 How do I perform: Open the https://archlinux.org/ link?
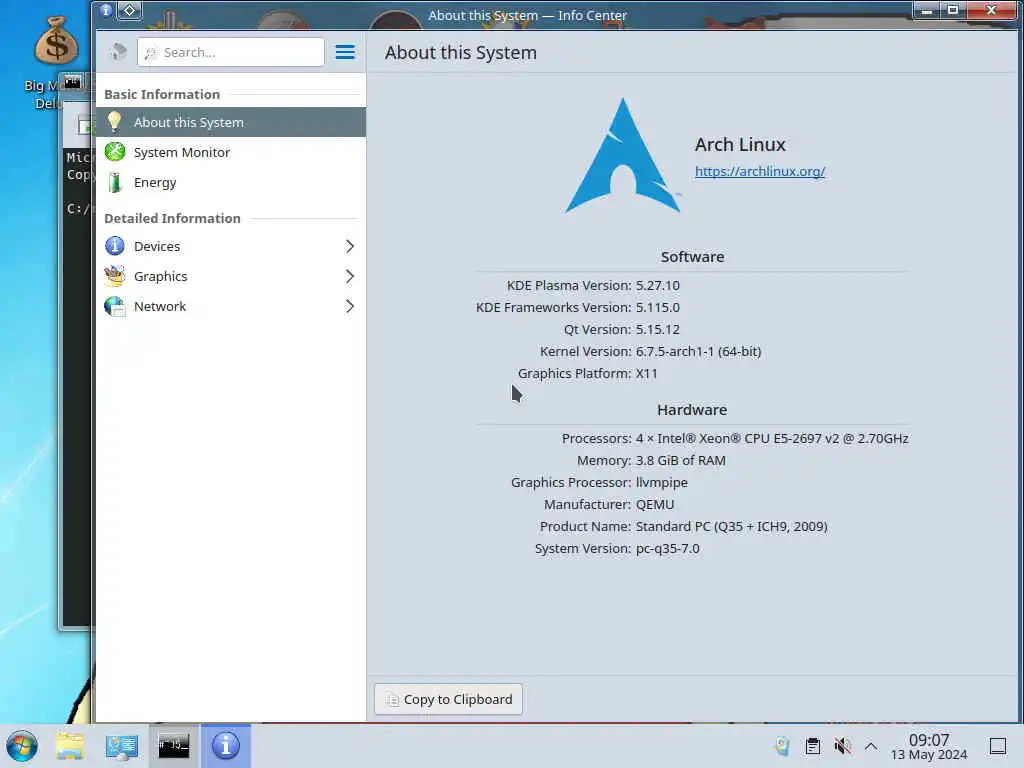tap(760, 171)
